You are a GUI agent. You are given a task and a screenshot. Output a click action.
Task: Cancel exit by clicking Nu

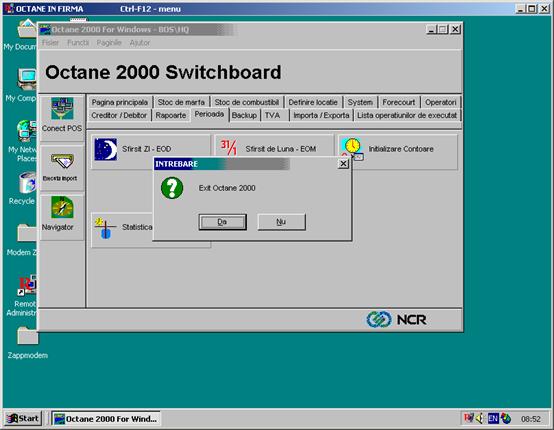[281, 222]
